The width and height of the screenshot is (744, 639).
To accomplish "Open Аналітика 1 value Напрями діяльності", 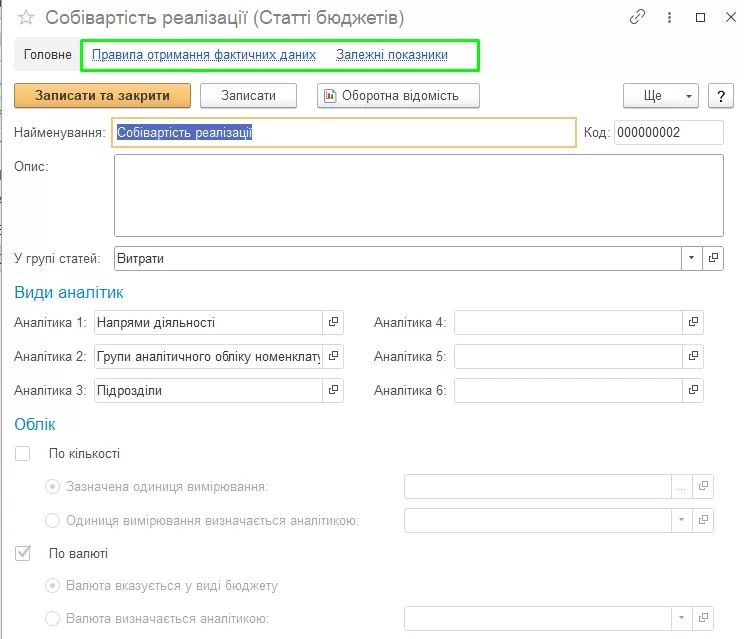I will 333,322.
